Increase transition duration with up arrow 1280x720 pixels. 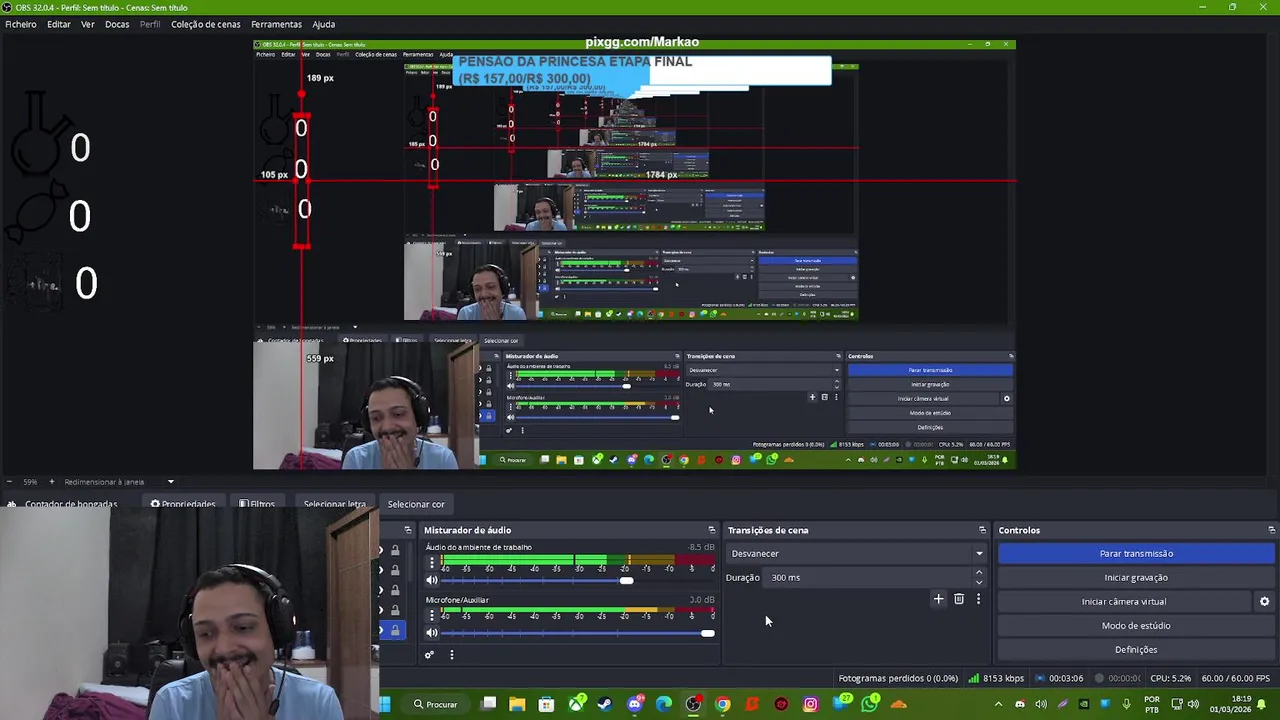coord(979,572)
